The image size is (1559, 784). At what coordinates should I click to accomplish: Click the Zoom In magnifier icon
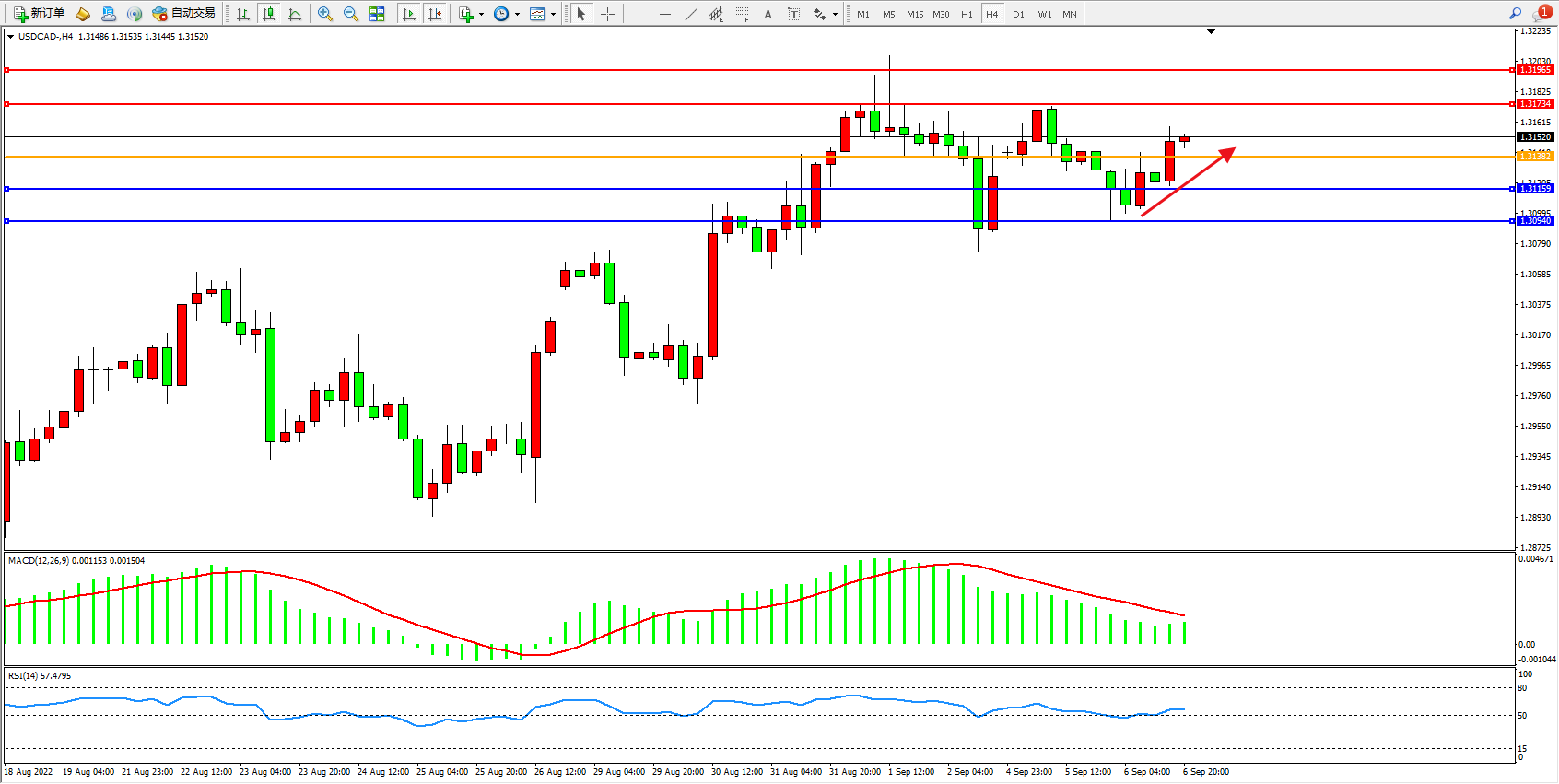coord(324,14)
